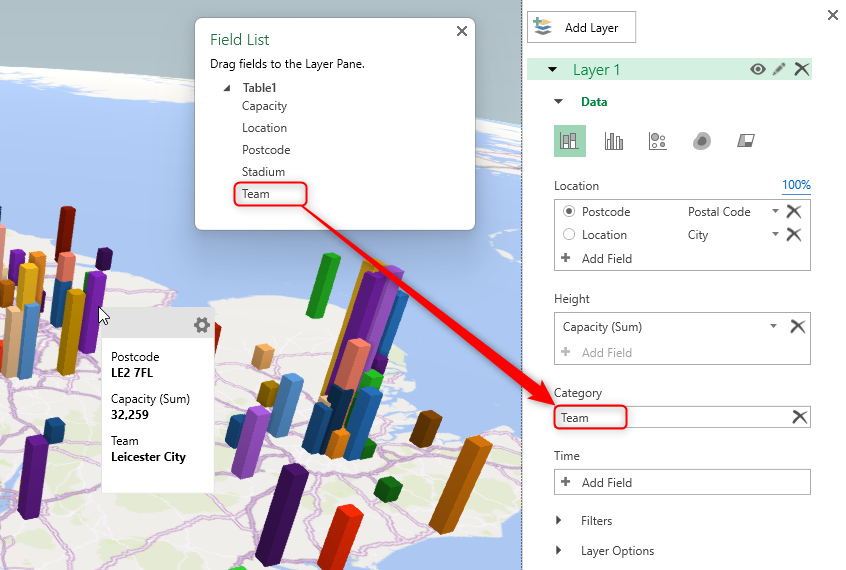Select the Clustered Column chart type icon
This screenshot has height=570, width=846.
tap(614, 141)
